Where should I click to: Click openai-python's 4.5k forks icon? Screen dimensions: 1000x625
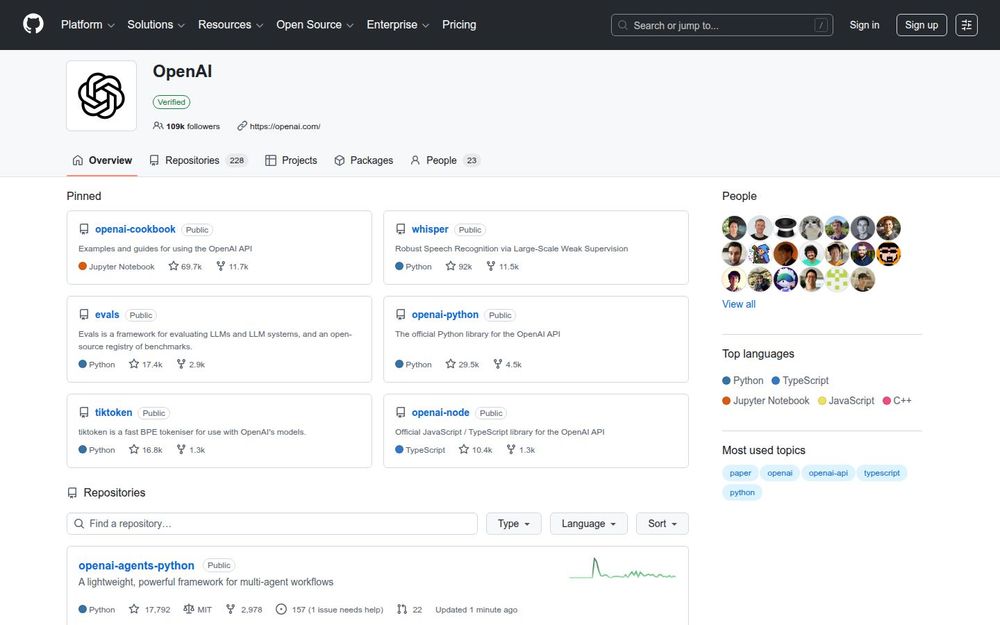click(497, 364)
